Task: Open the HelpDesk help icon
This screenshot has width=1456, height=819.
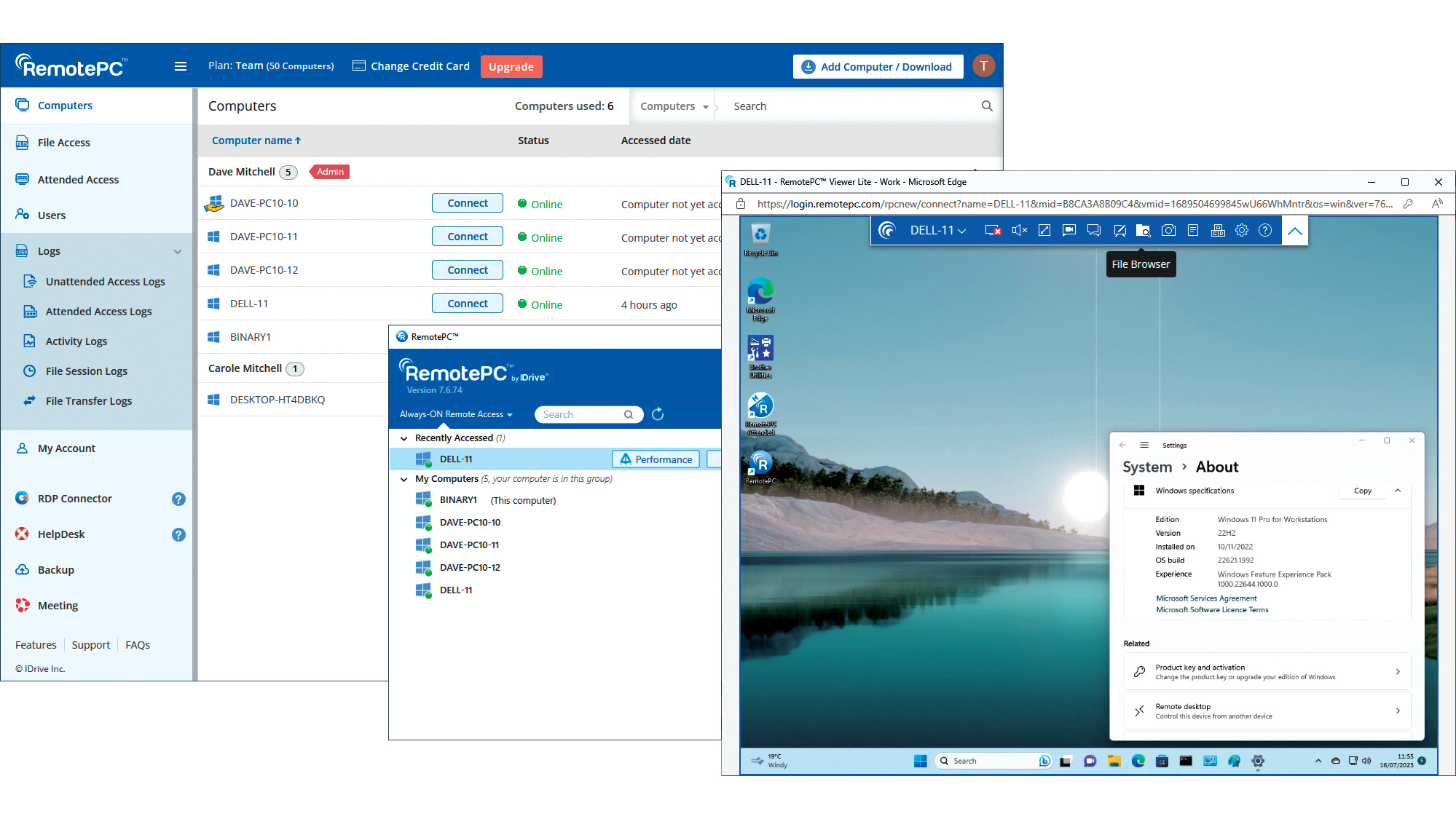Action: click(178, 535)
